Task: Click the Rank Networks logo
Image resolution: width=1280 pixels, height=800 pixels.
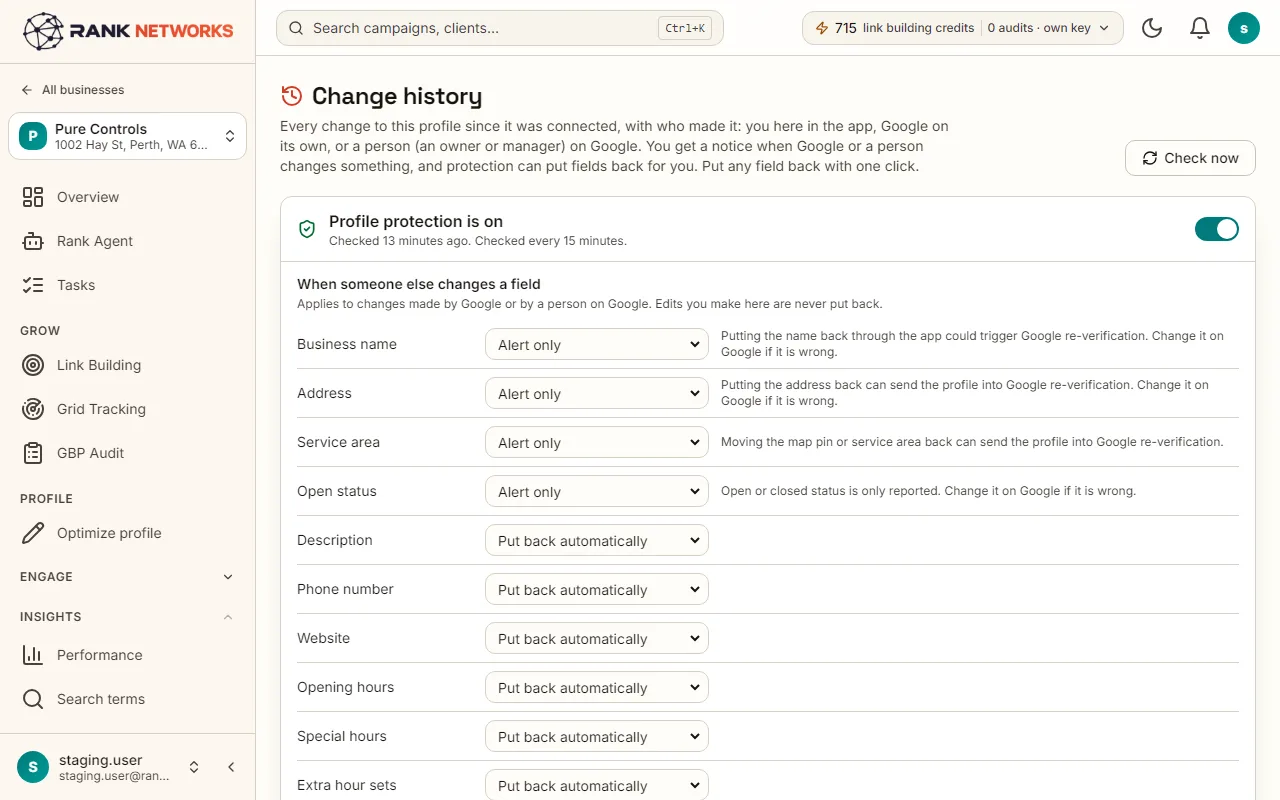Action: 128,31
